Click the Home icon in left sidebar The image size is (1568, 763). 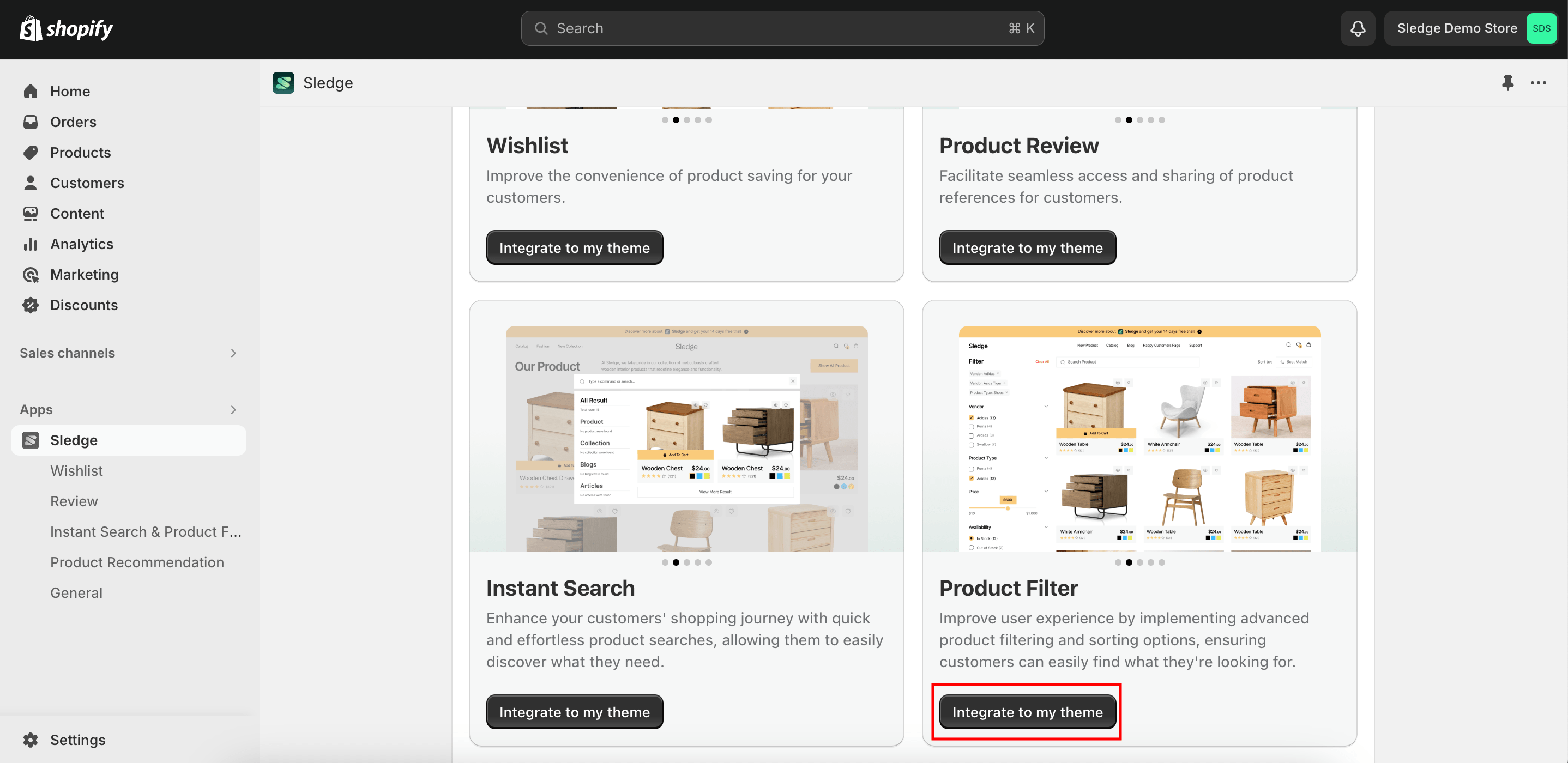[31, 91]
